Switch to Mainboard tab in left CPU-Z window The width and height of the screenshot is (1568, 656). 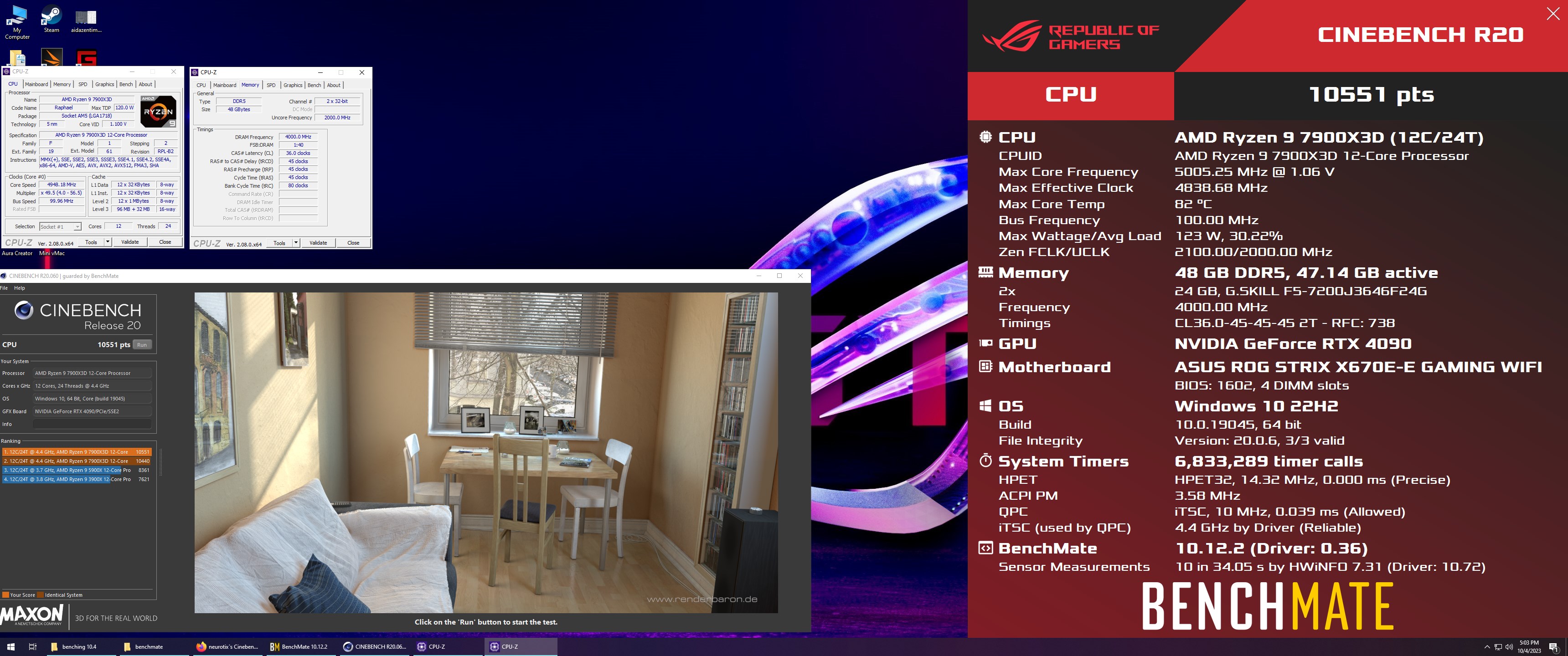tap(36, 85)
